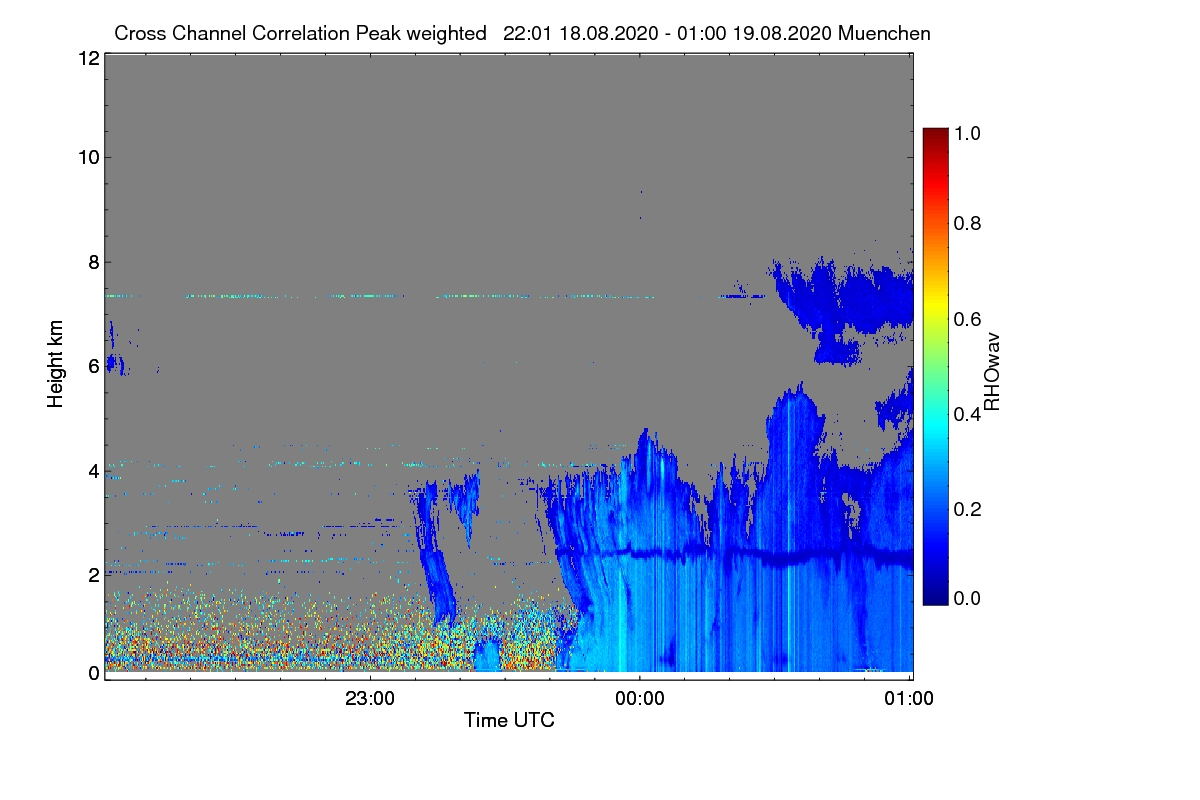The image size is (1200, 800).
Task: Click the colorbar '0.0' value label
Action: point(966,598)
